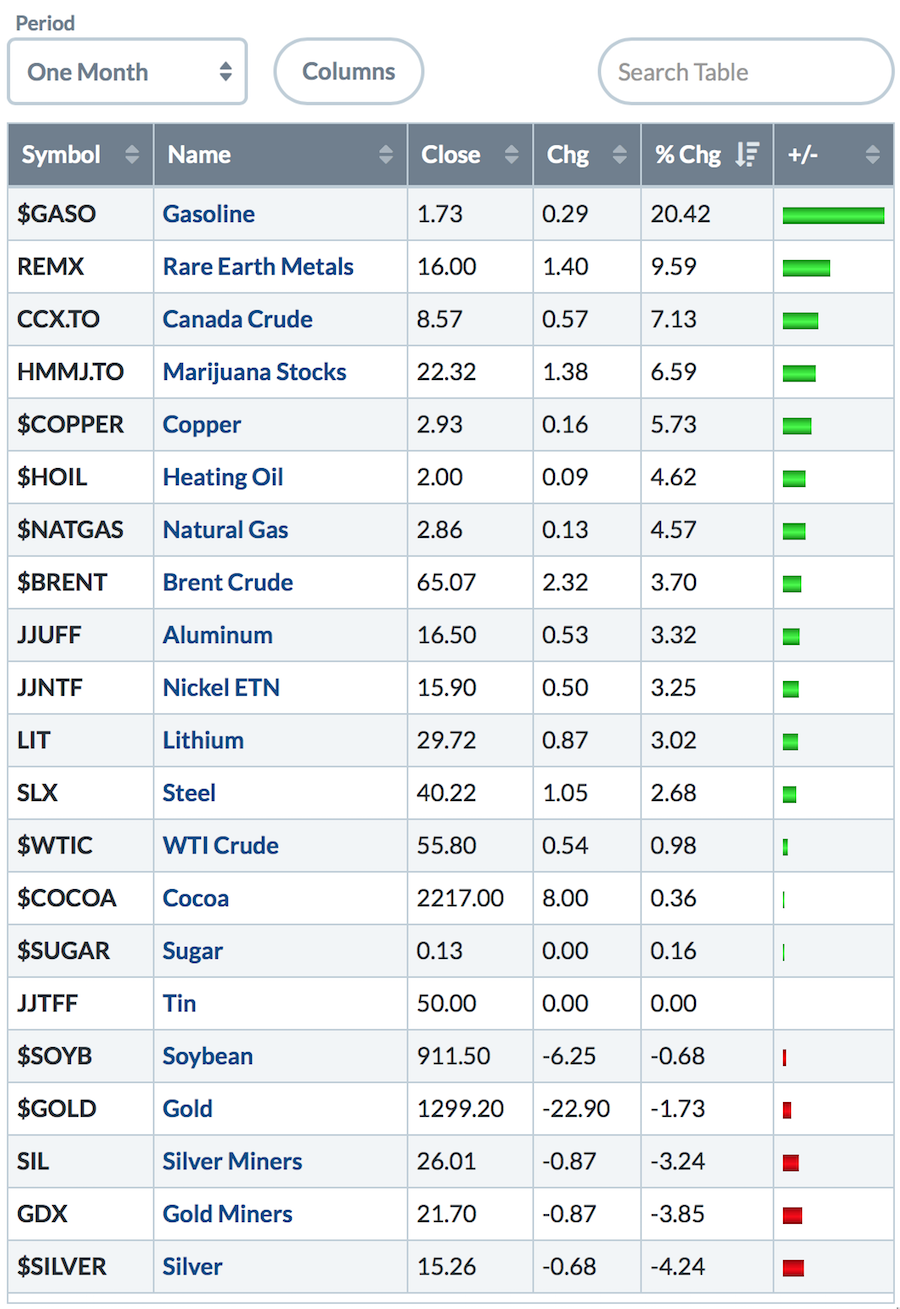Open the Columns chooser
This screenshot has height=1309, width=900.
tap(349, 72)
